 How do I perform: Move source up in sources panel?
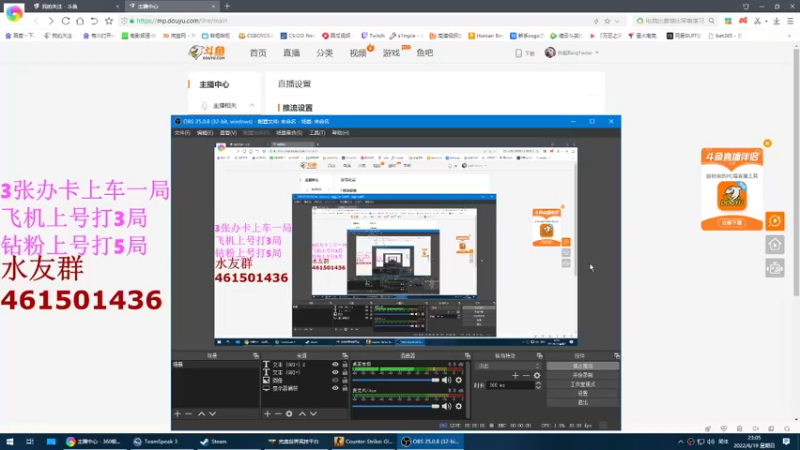coord(303,414)
